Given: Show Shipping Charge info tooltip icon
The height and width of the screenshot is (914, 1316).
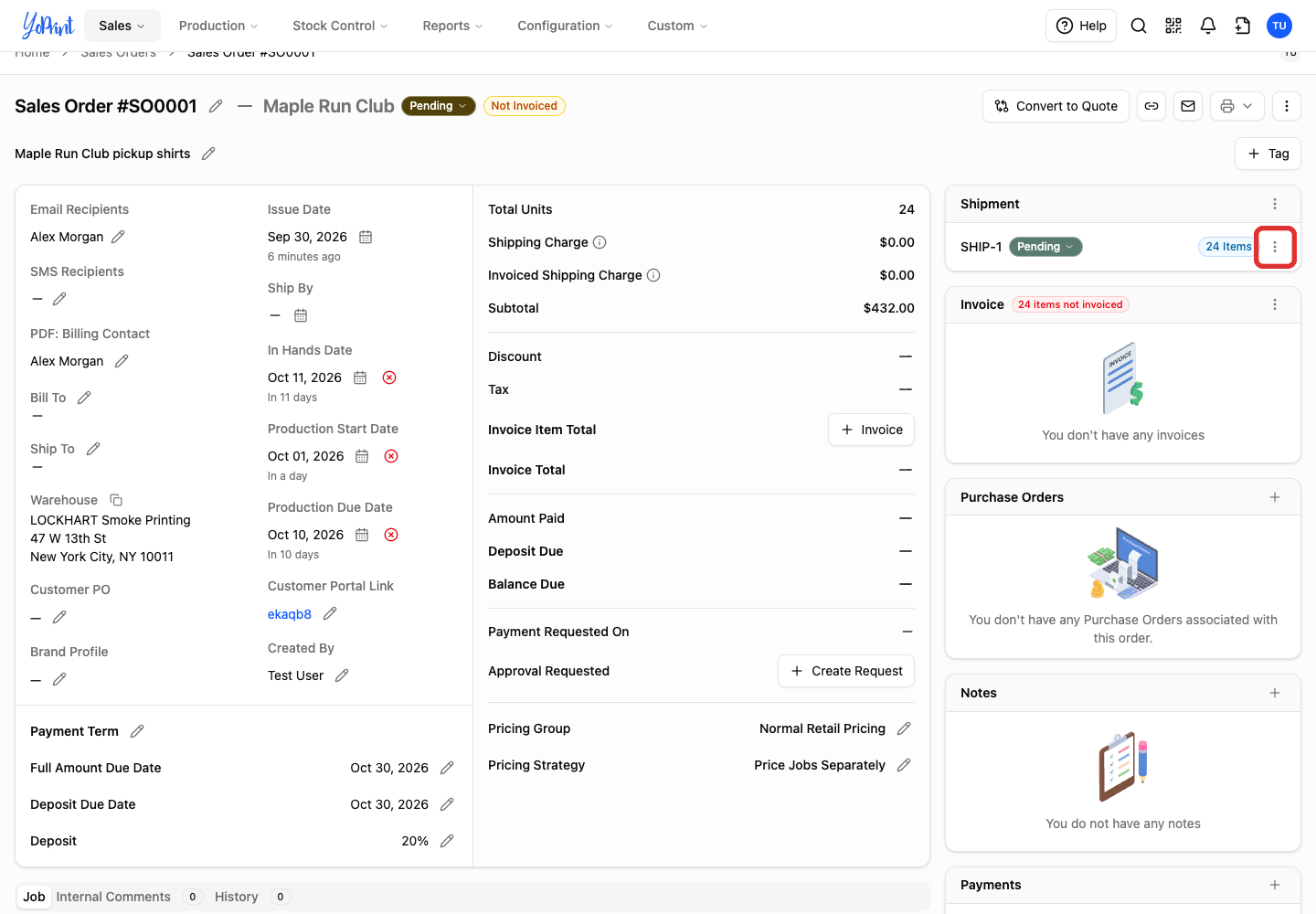Looking at the screenshot, I should [x=600, y=242].
